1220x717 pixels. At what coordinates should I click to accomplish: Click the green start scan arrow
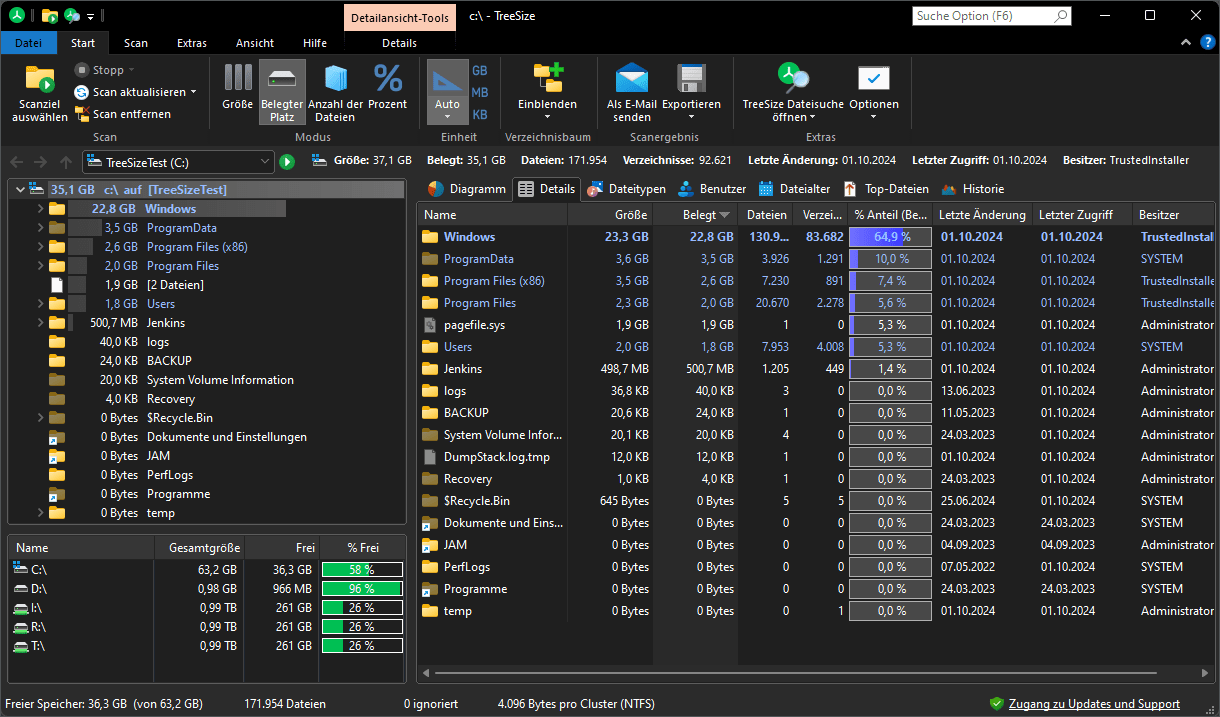(x=287, y=162)
